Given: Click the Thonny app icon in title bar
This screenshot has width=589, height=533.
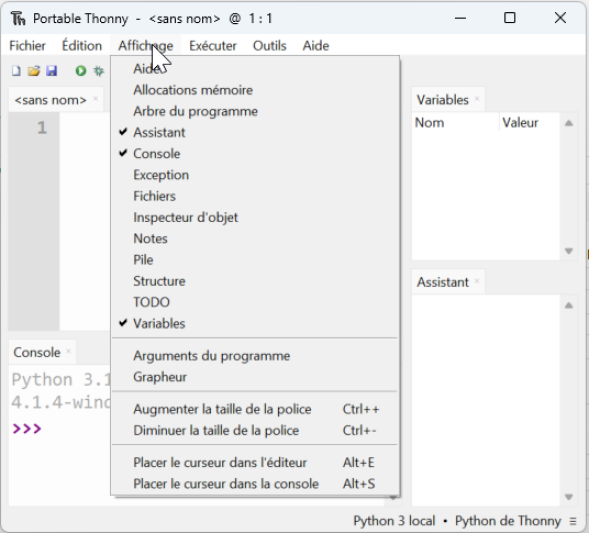Looking at the screenshot, I should (x=18, y=18).
